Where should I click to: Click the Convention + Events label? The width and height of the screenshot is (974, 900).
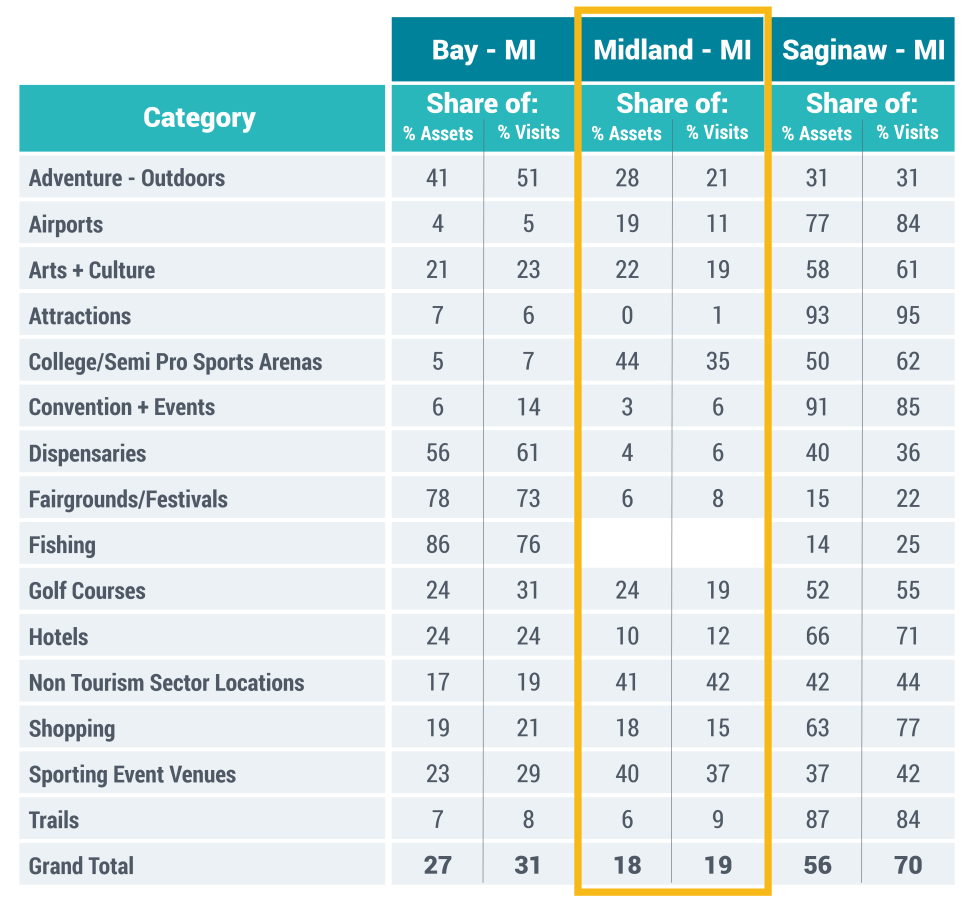click(122, 407)
